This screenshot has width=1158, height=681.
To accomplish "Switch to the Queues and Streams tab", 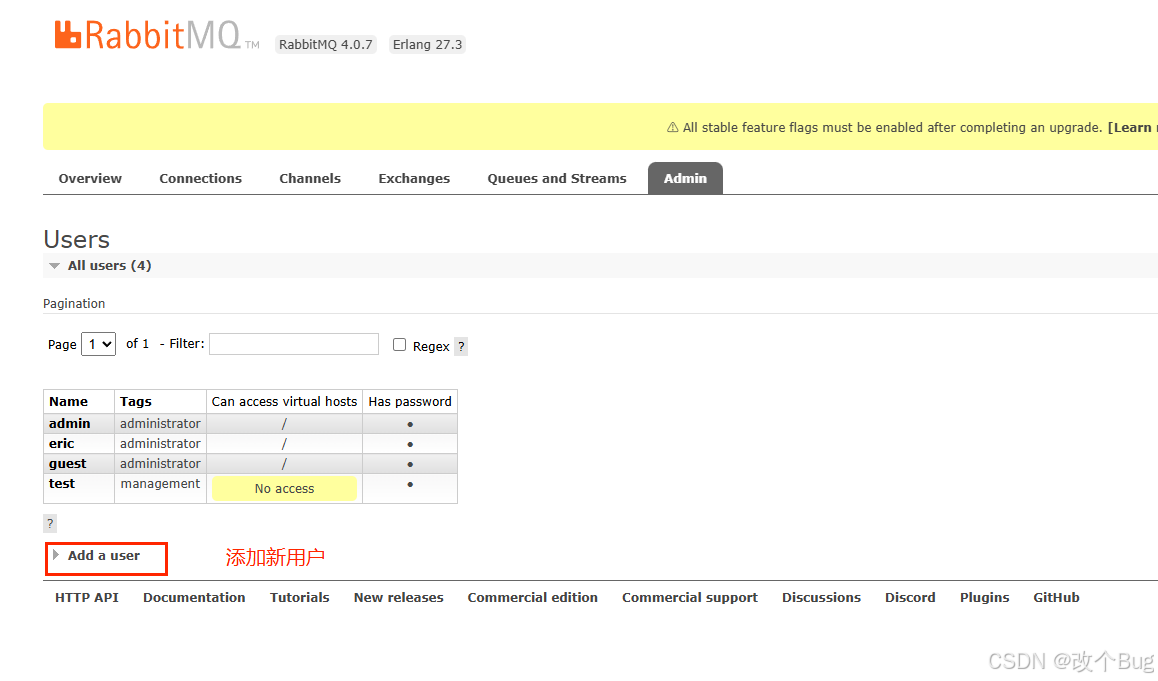I will (x=556, y=178).
